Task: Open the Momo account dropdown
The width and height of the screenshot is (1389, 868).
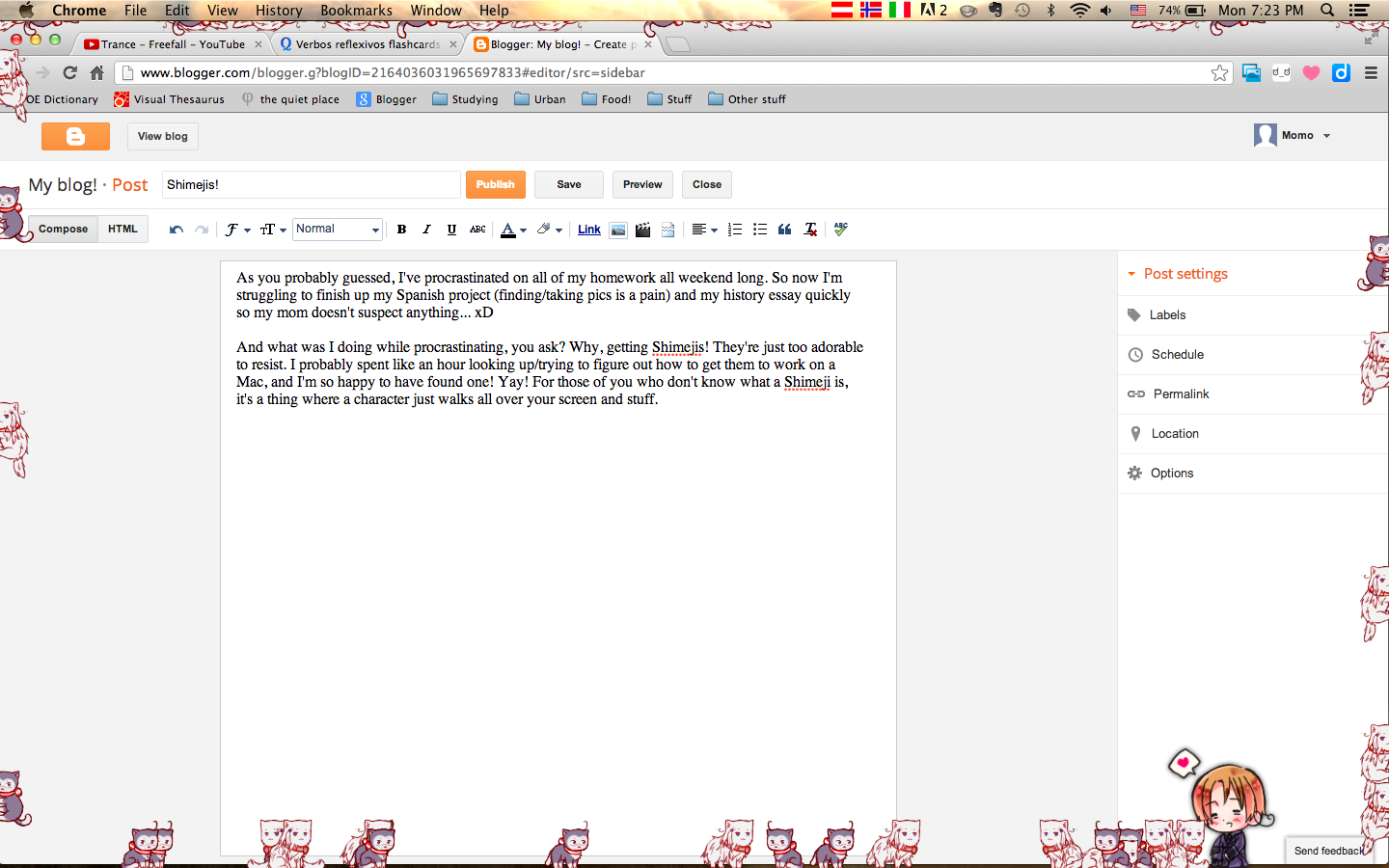Action: pyautogui.click(x=1293, y=136)
